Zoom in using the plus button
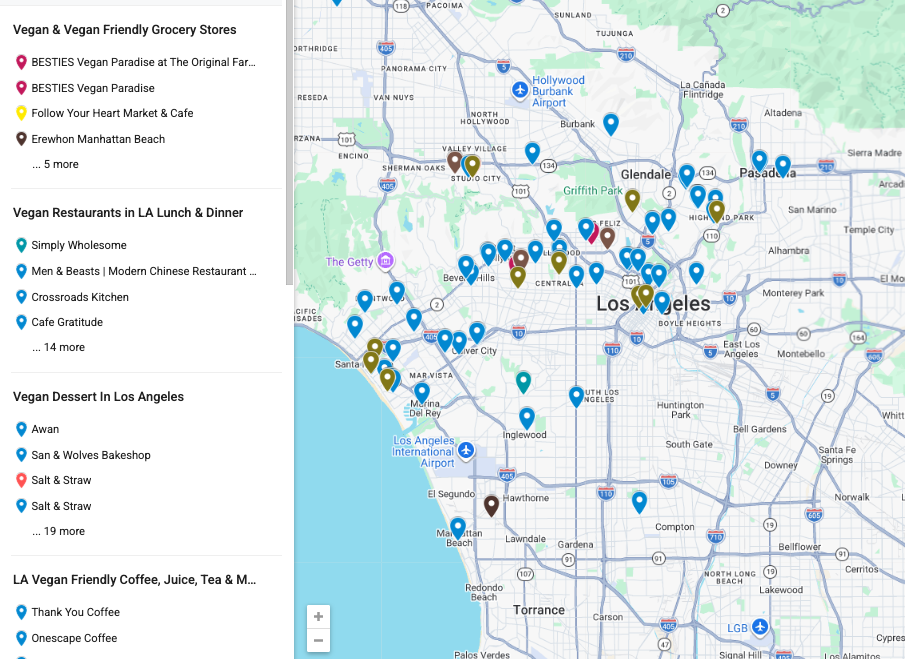Screen dimensions: 905x659 pyautogui.click(x=318, y=617)
